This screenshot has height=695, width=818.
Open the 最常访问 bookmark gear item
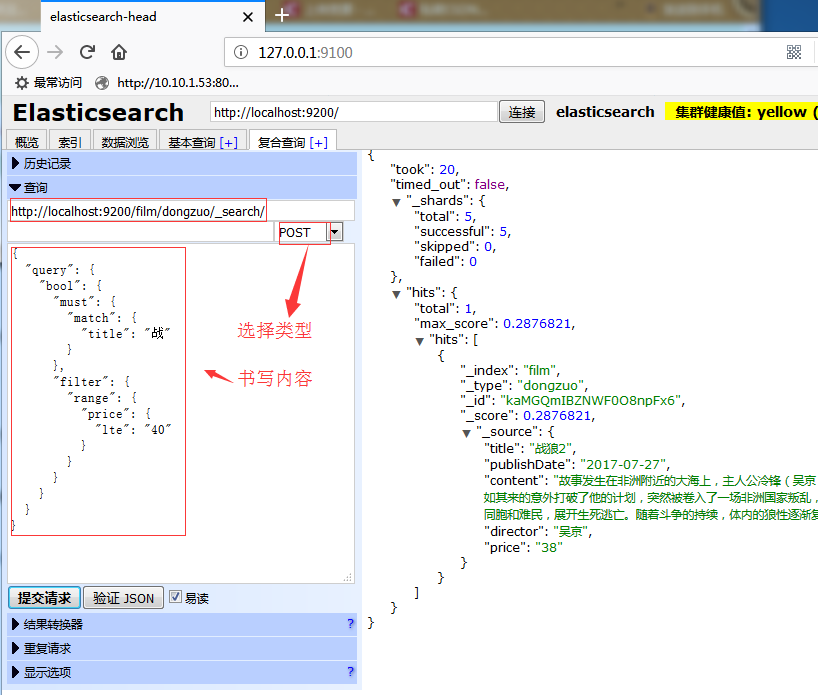(48, 82)
